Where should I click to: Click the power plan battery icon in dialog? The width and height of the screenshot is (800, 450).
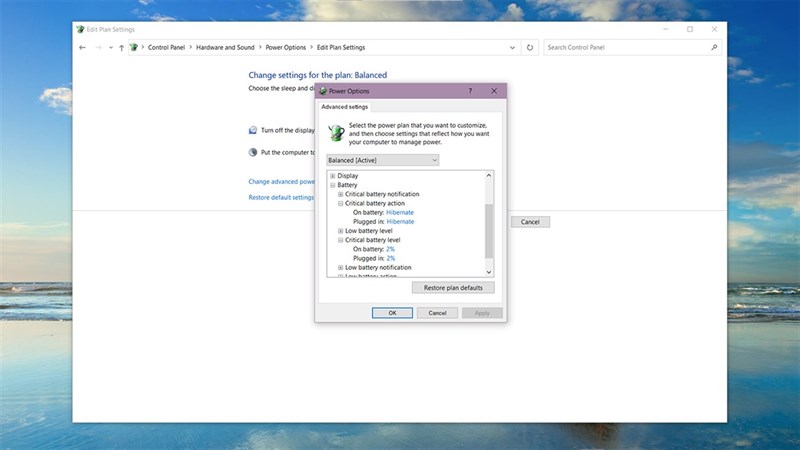[x=336, y=132]
